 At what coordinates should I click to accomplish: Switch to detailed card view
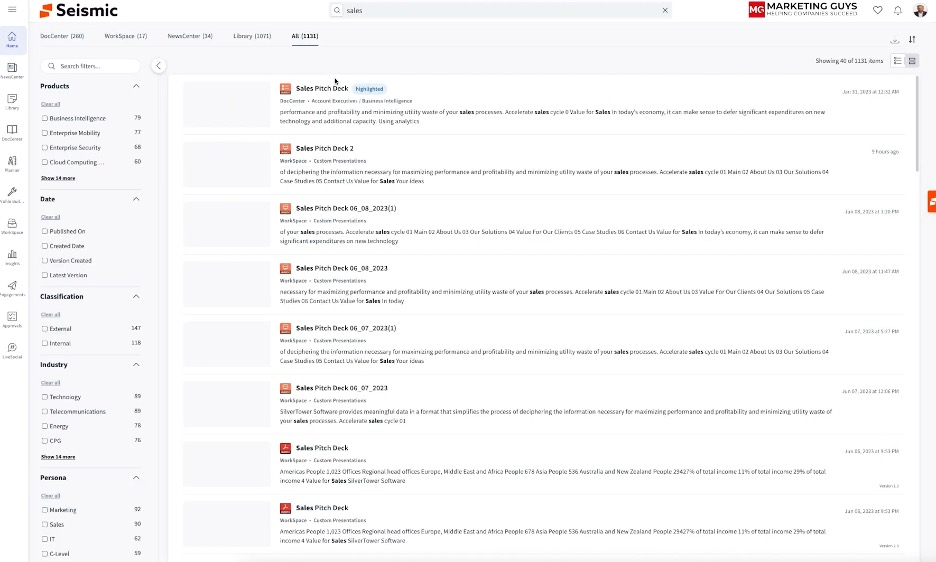[x=912, y=61]
